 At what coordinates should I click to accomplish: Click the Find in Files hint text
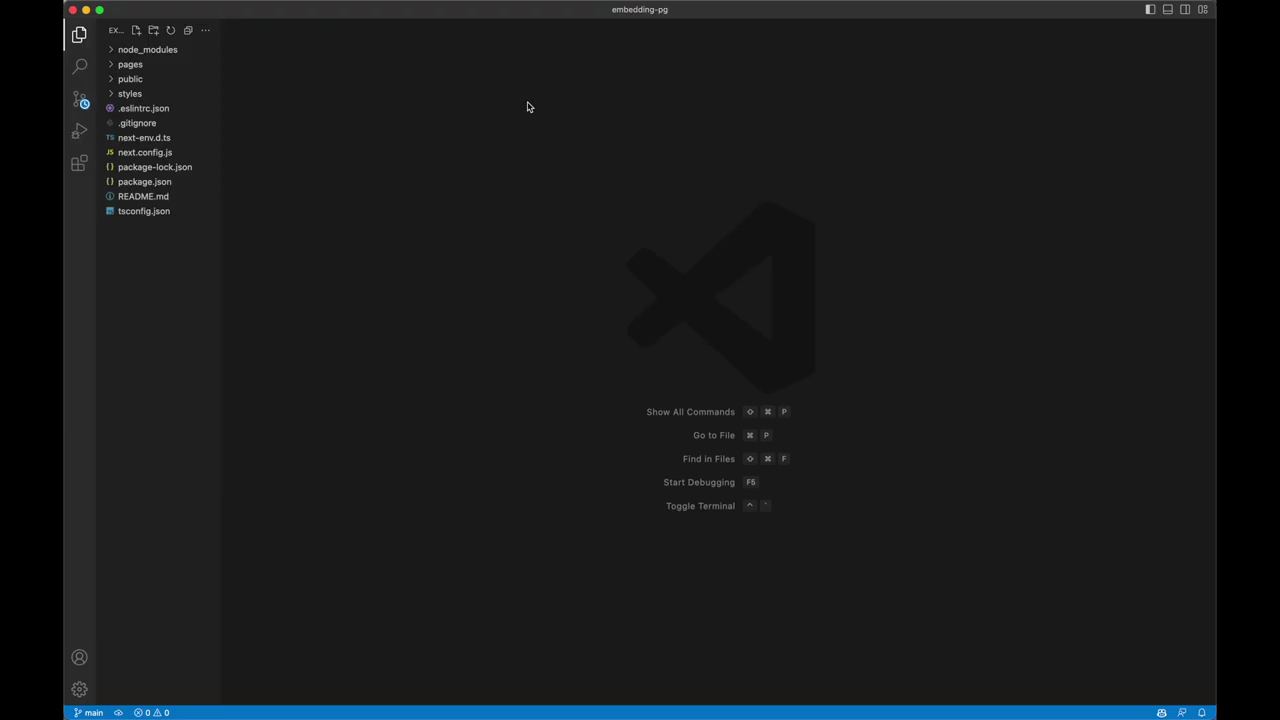709,459
